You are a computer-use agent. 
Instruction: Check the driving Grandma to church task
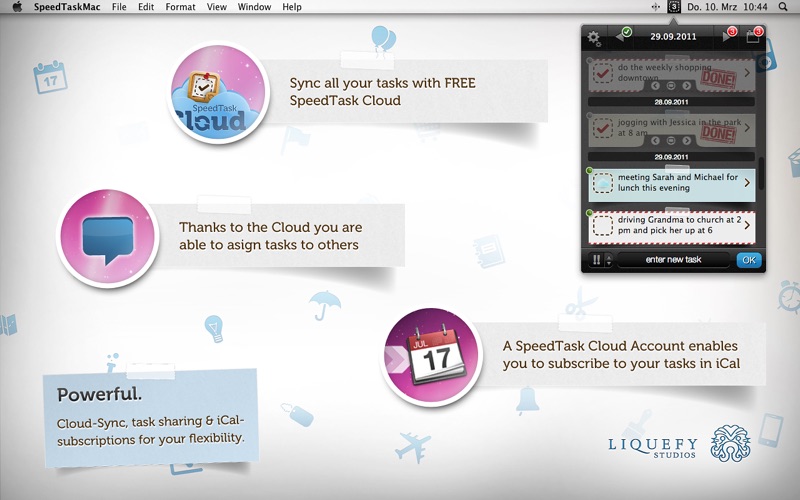pos(603,226)
